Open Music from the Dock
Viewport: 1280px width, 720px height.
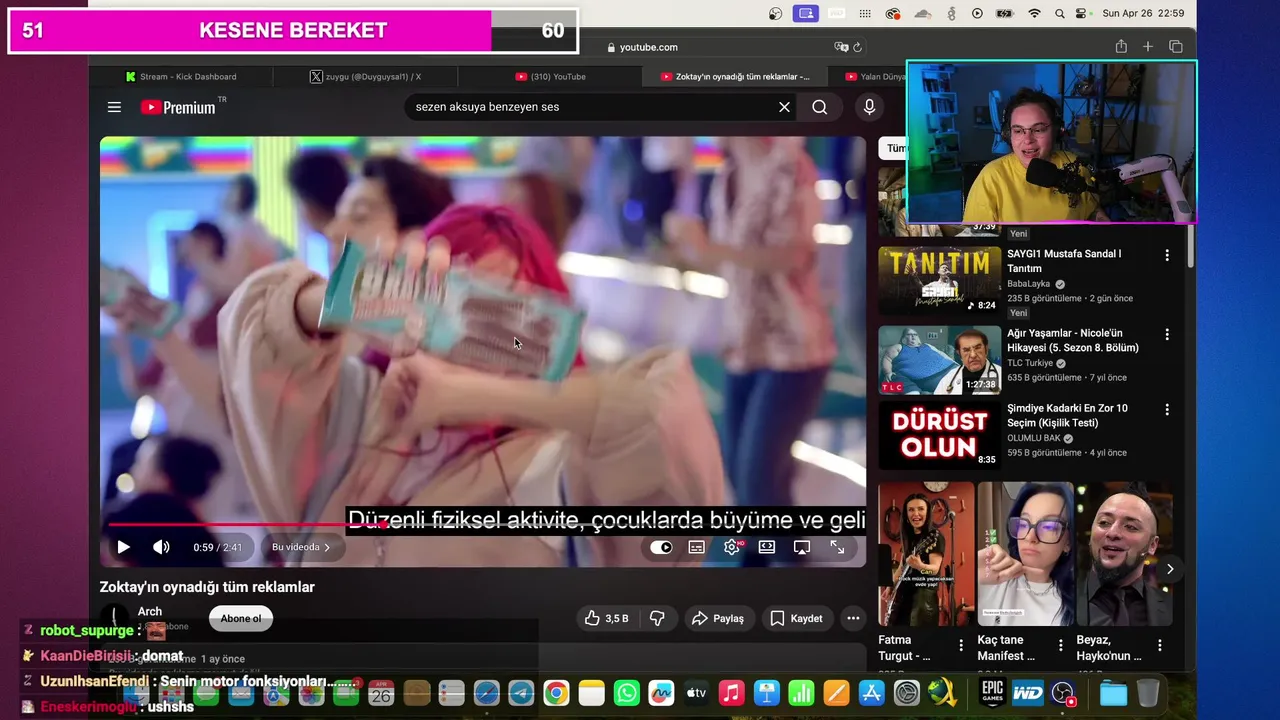731,693
